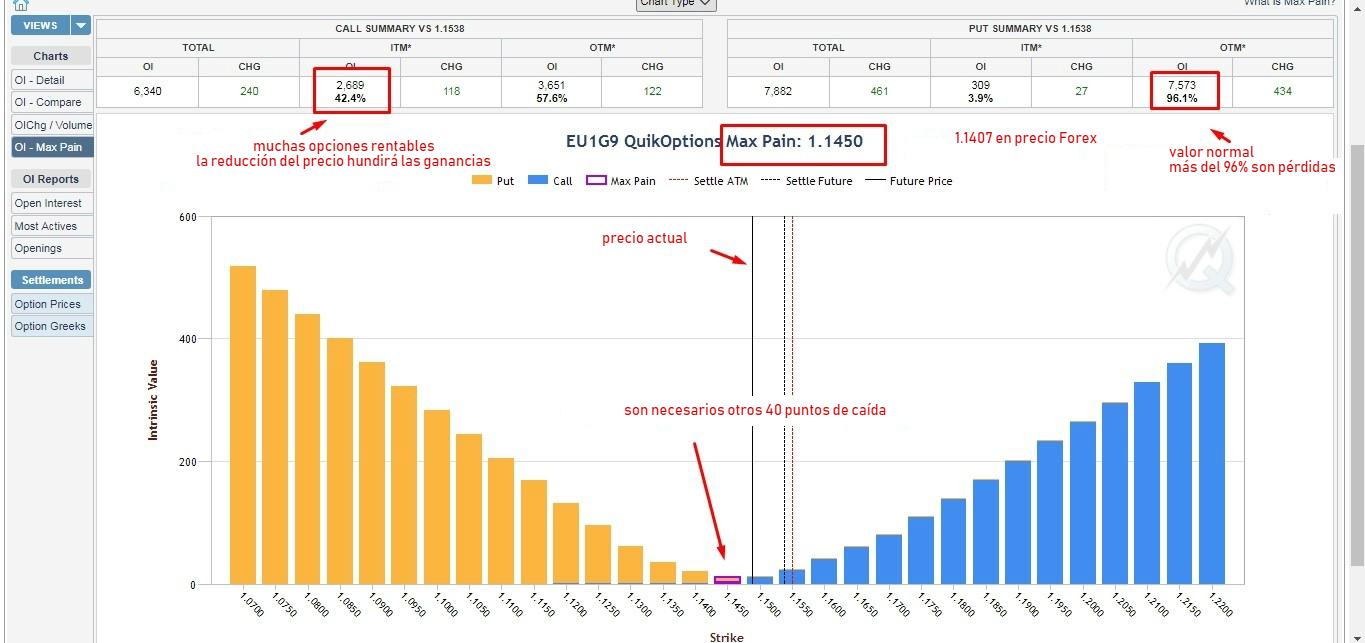This screenshot has height=643, width=1365.
Task: Click the OI Reports section header
Action: (51, 179)
